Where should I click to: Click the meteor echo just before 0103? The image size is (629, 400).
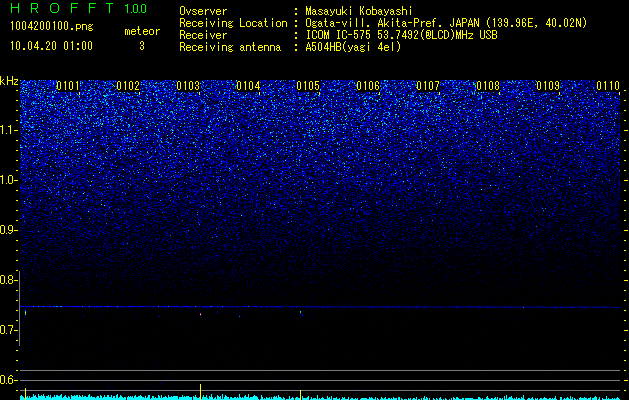tap(200, 314)
